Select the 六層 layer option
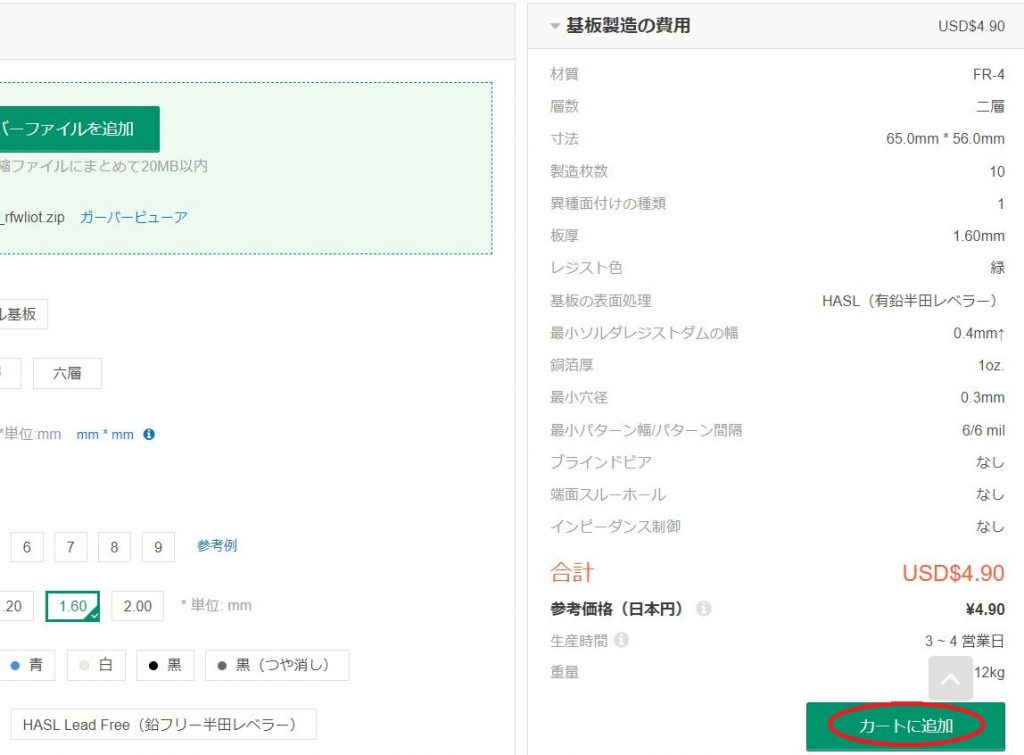Screen dimensions: 1024x755 pos(67,374)
